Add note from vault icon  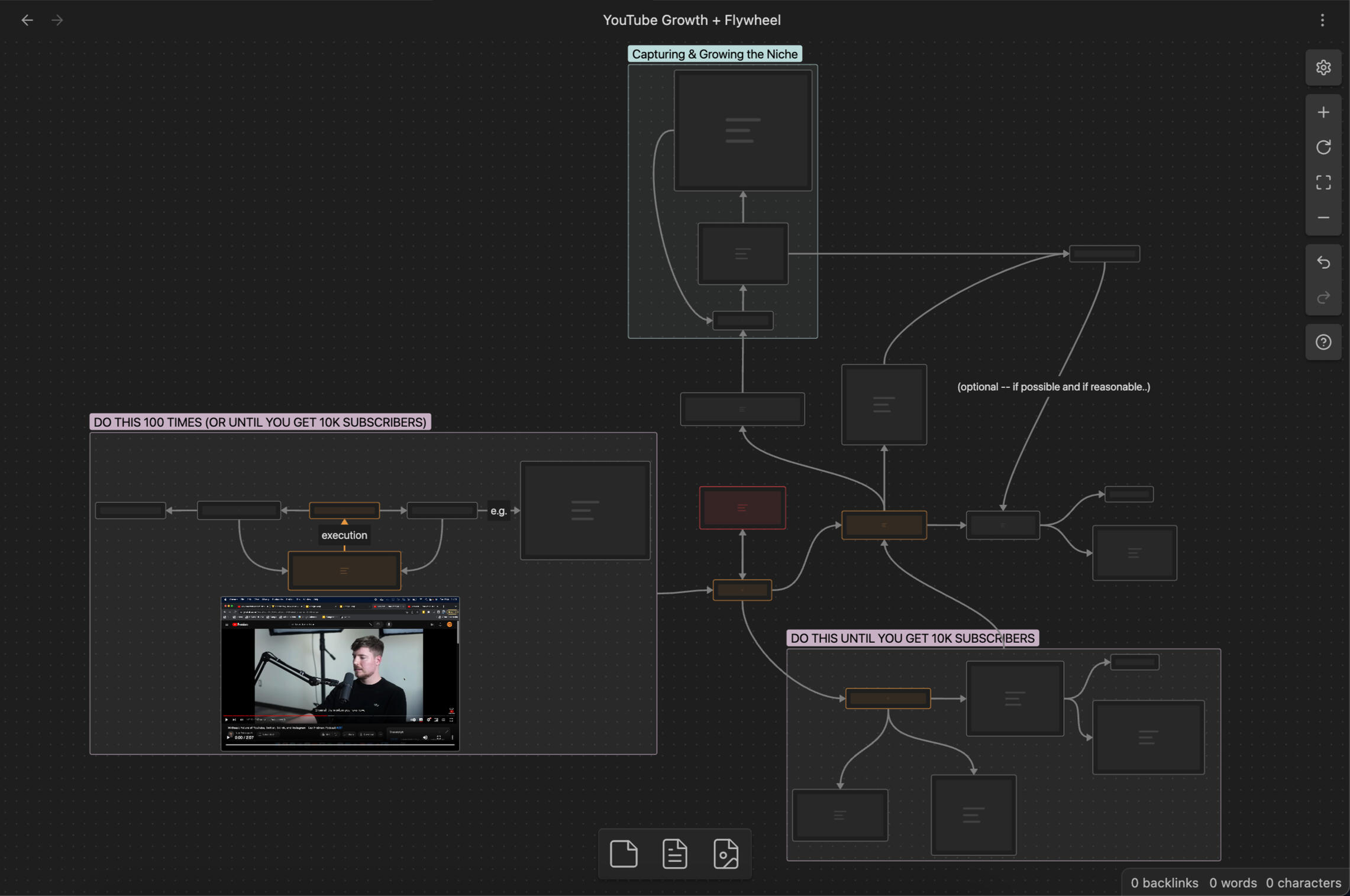point(674,853)
